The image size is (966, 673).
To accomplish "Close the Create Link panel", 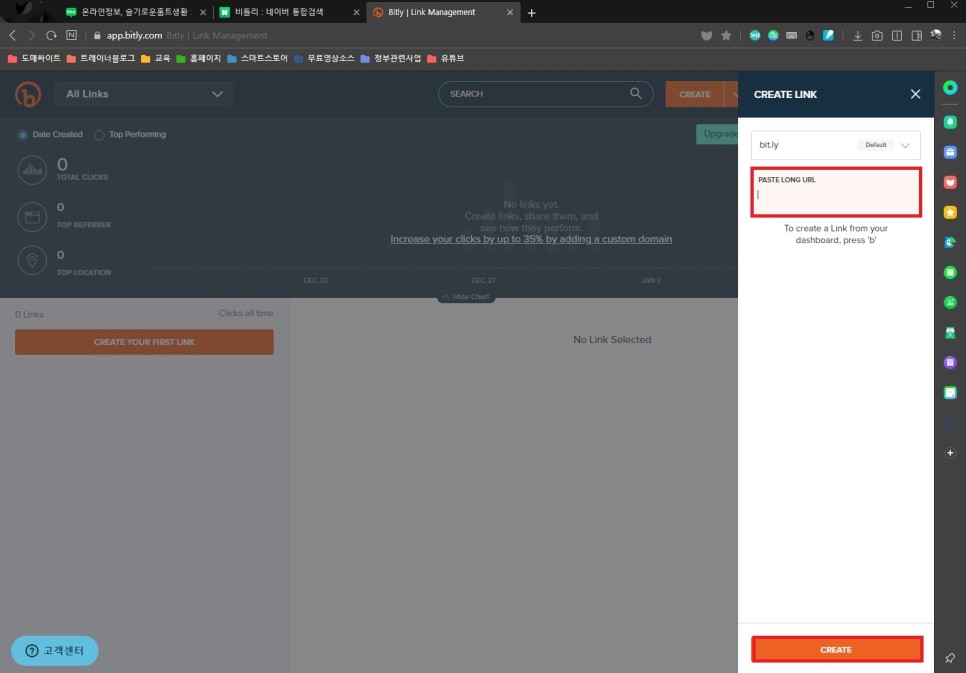I will pos(915,94).
